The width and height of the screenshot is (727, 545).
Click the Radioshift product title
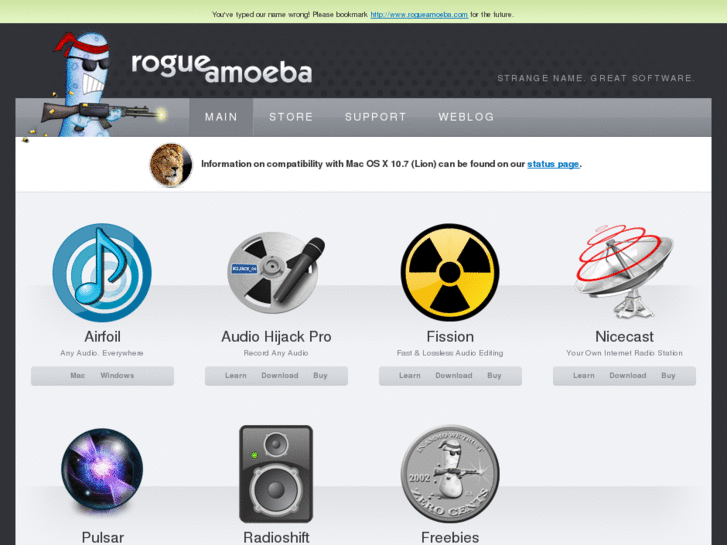(x=276, y=537)
